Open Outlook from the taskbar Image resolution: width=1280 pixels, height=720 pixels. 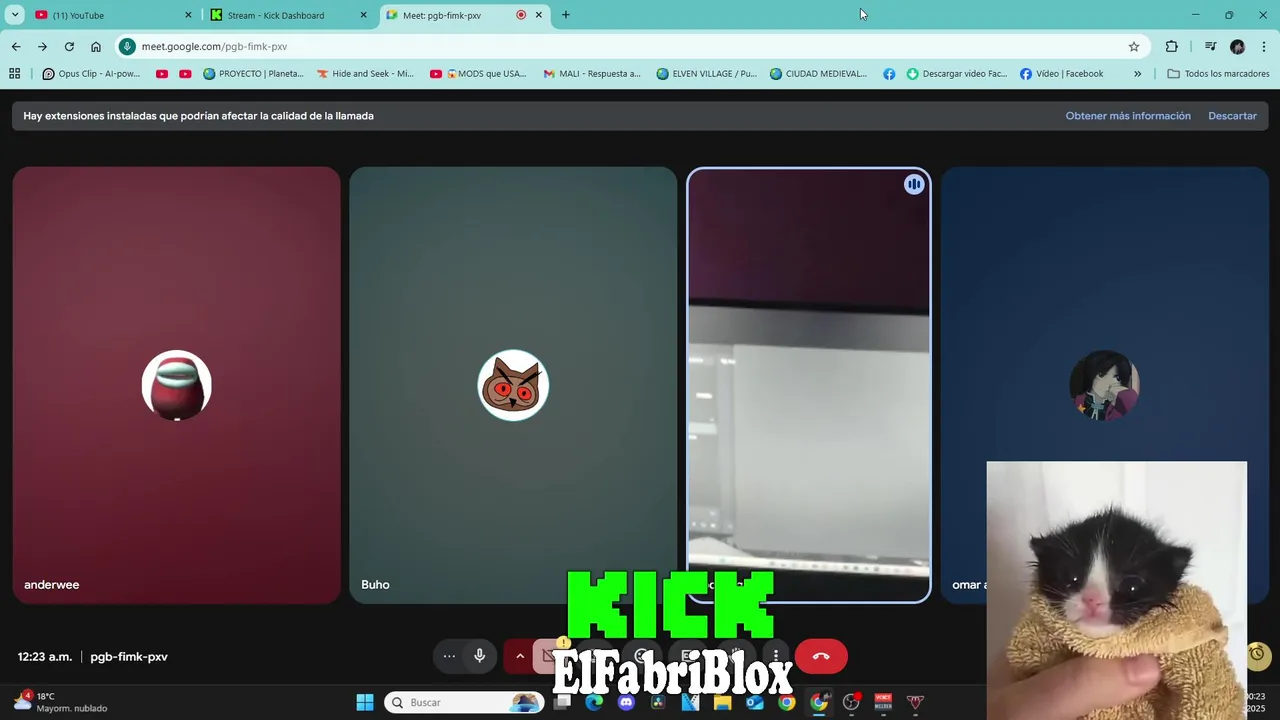coord(754,702)
